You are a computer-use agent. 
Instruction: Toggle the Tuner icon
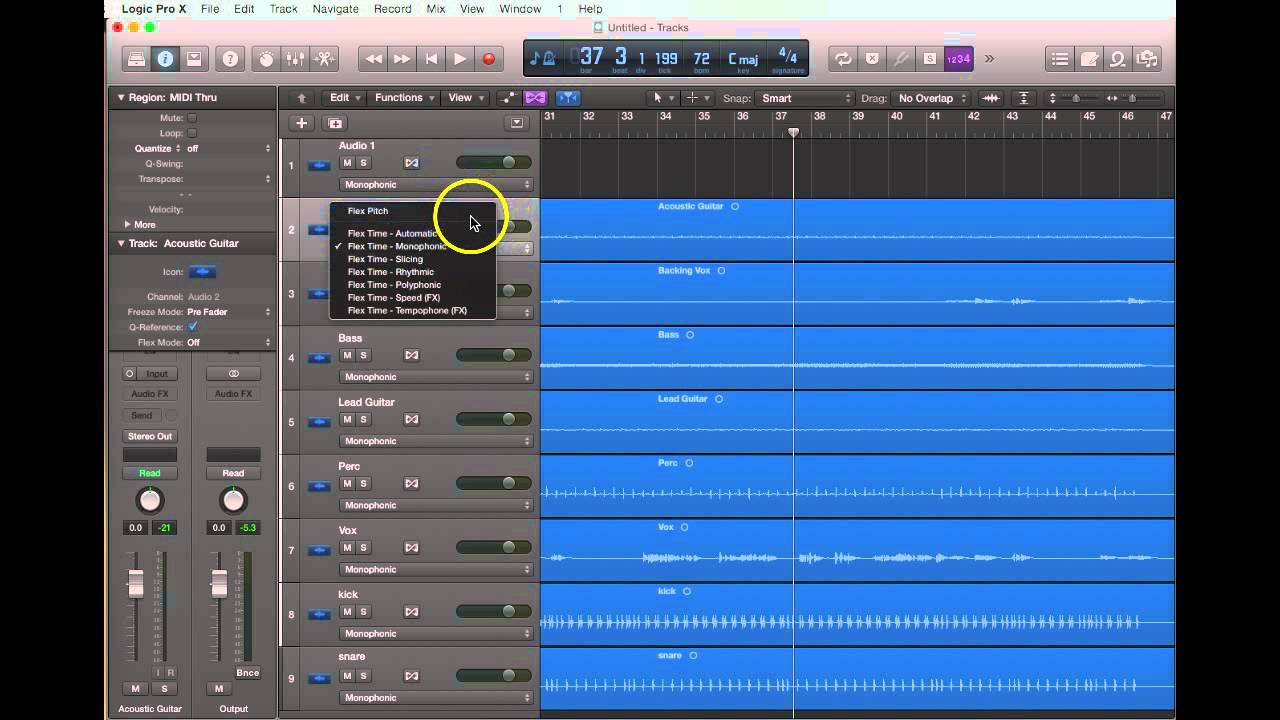point(901,59)
